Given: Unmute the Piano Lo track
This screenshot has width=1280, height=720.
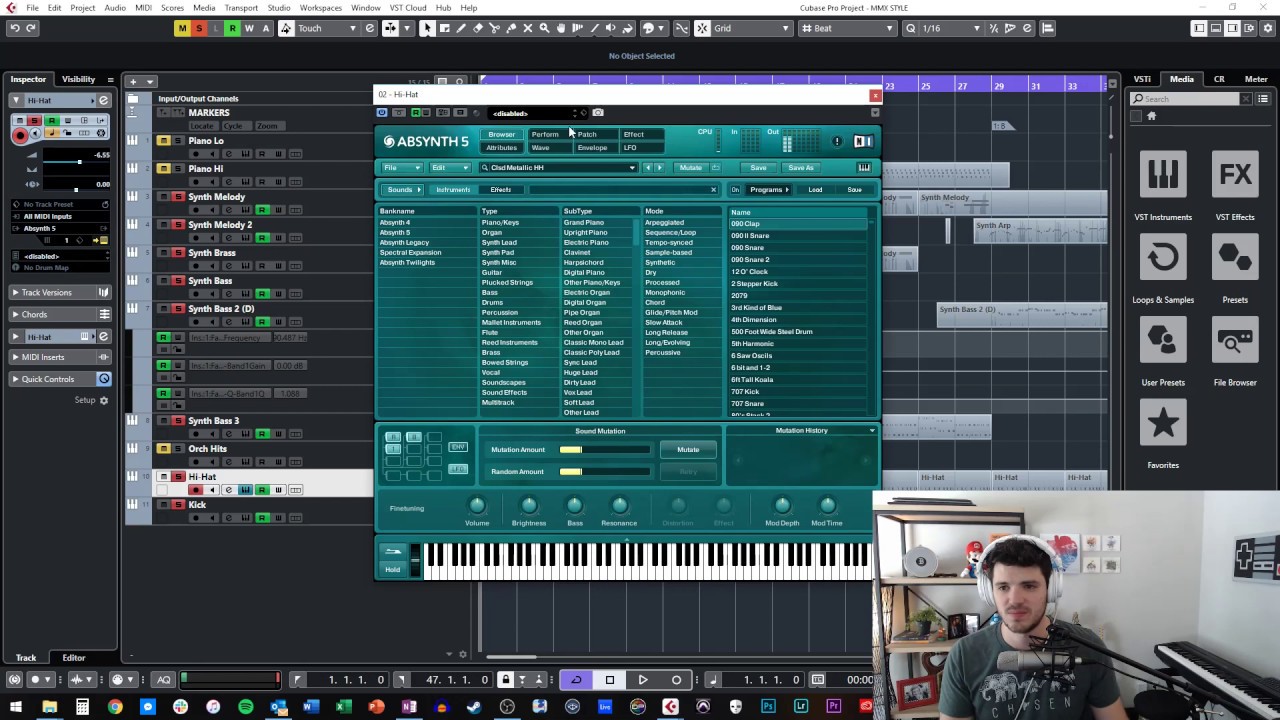Looking at the screenshot, I should click(x=163, y=141).
